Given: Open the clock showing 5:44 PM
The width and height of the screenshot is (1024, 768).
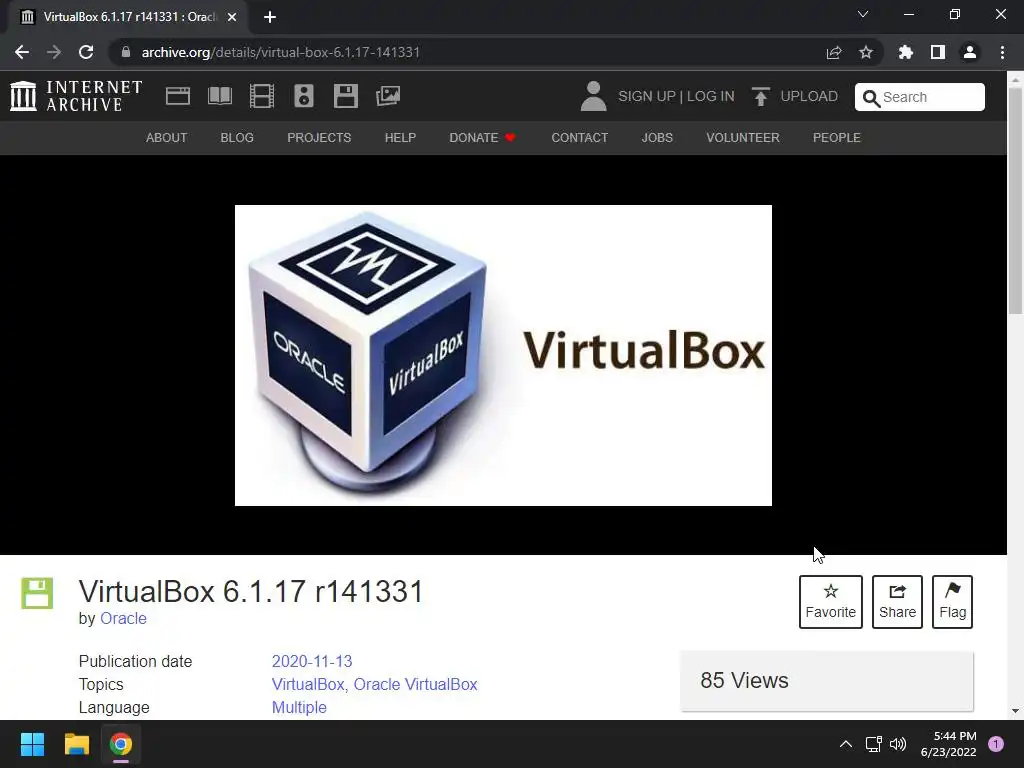Looking at the screenshot, I should point(948,744).
